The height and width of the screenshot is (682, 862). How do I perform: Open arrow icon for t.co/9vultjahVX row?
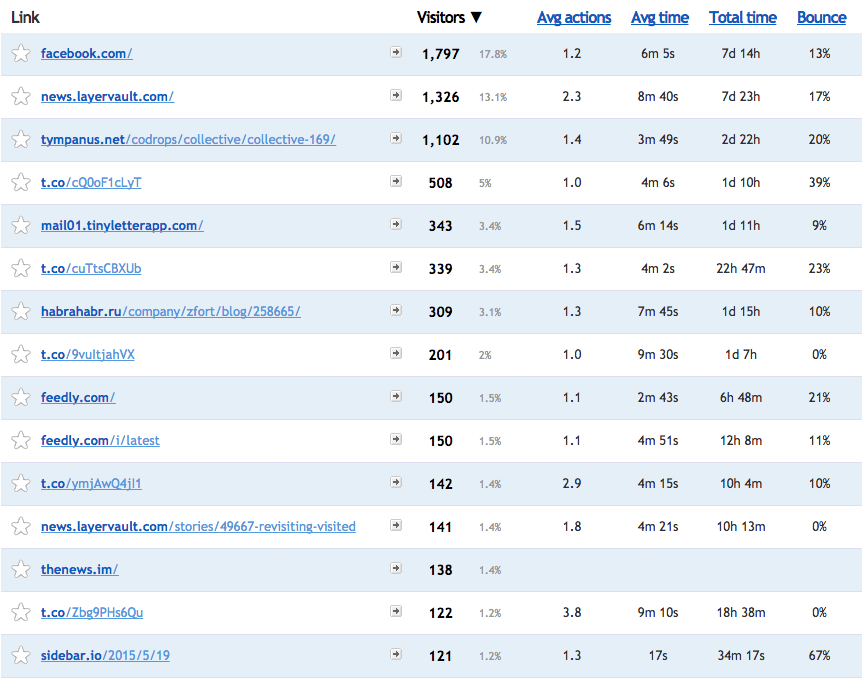click(396, 353)
